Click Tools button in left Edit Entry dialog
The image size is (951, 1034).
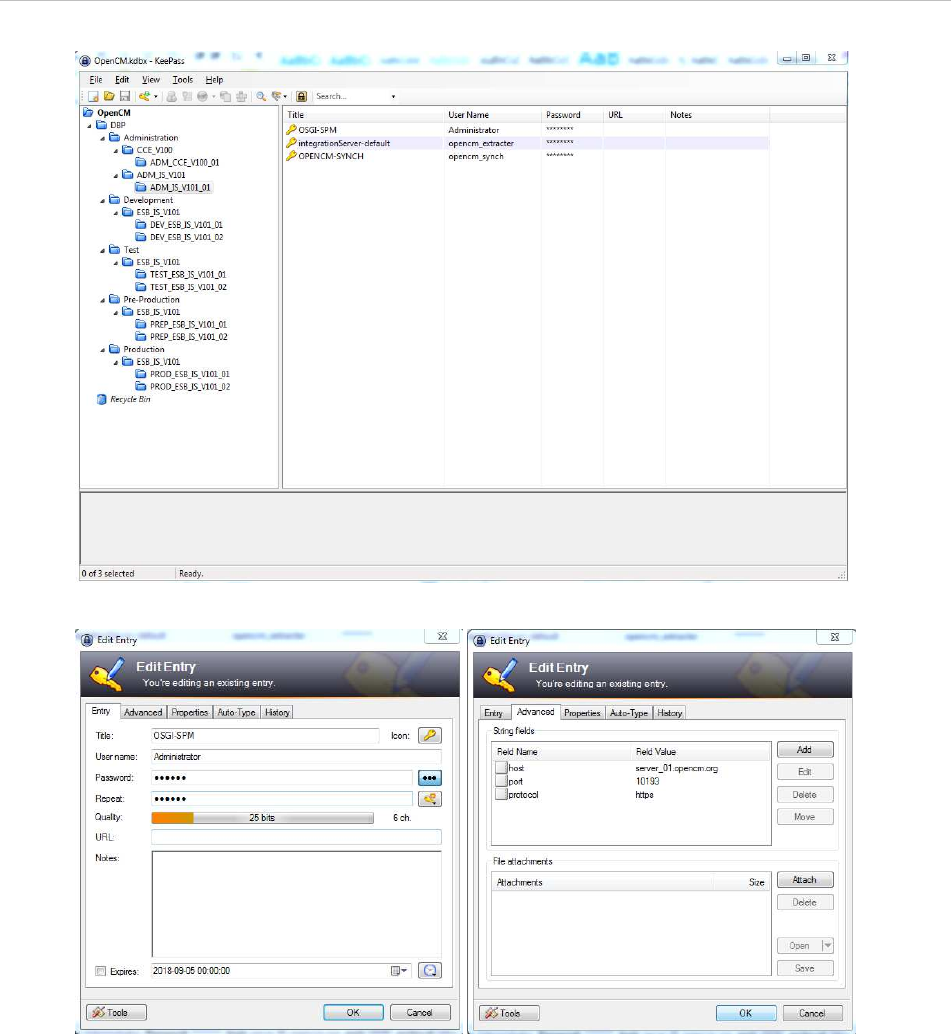[117, 1013]
